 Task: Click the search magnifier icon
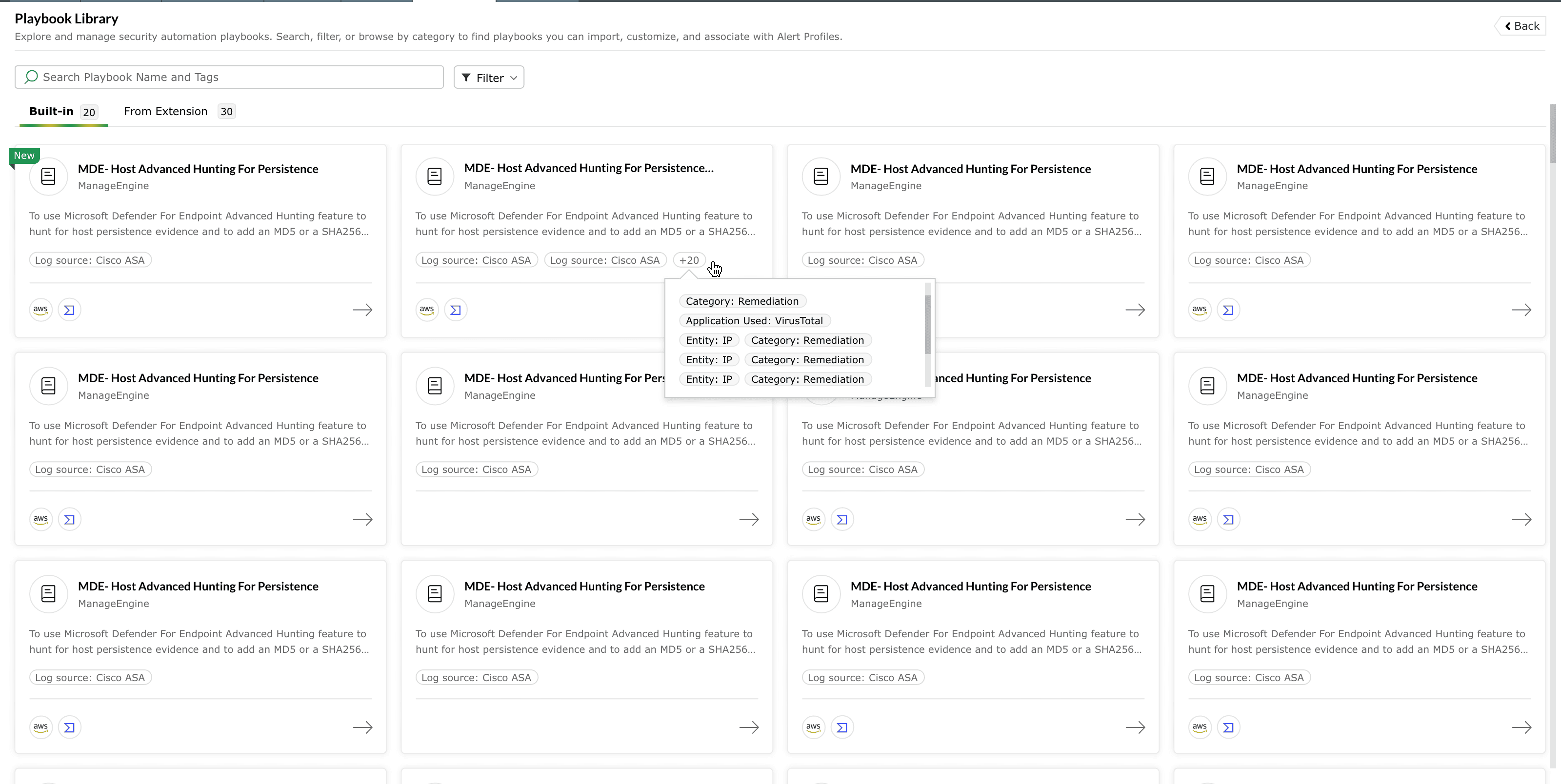(x=32, y=77)
